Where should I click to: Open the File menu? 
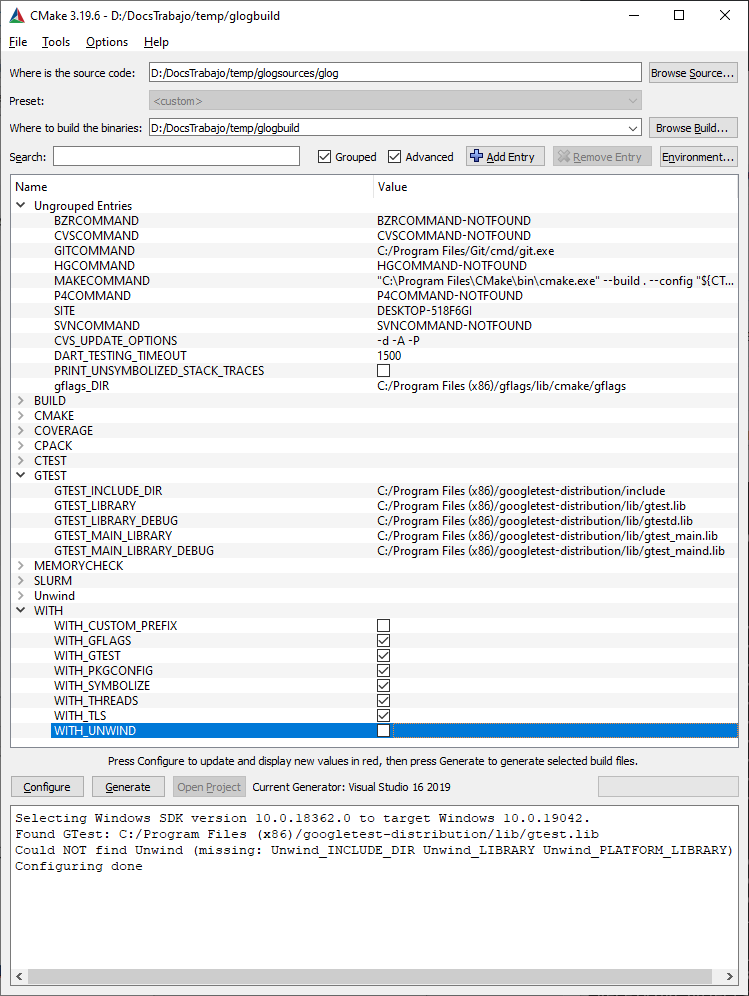tap(18, 42)
